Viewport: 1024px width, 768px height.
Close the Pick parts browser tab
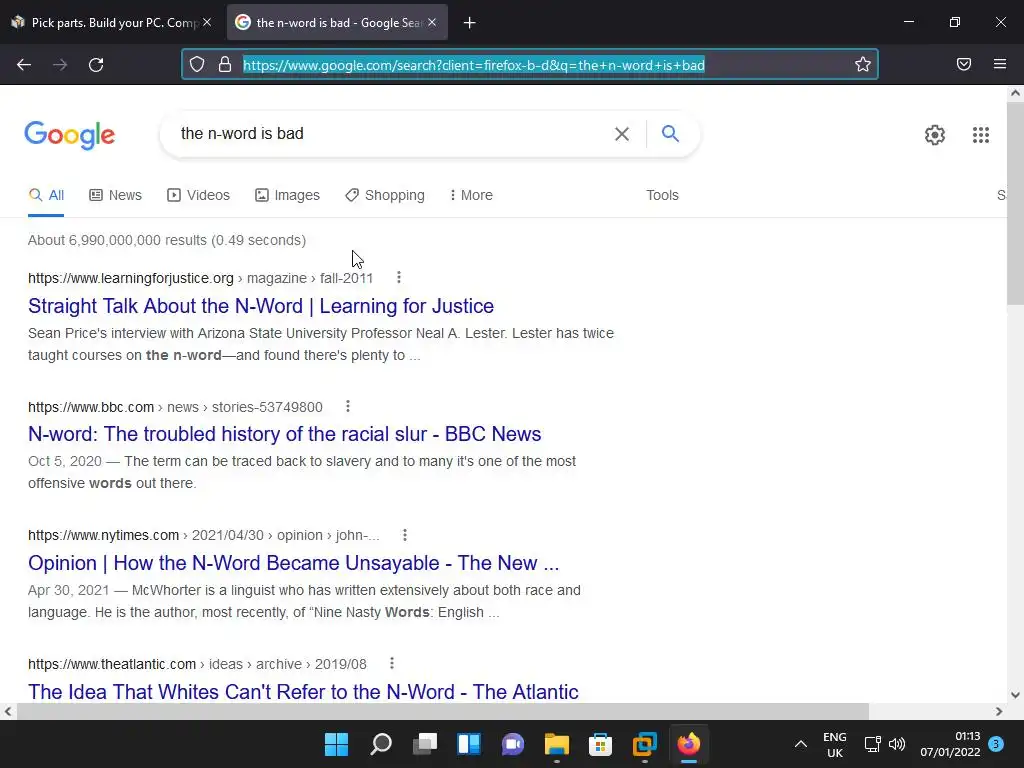tap(207, 22)
